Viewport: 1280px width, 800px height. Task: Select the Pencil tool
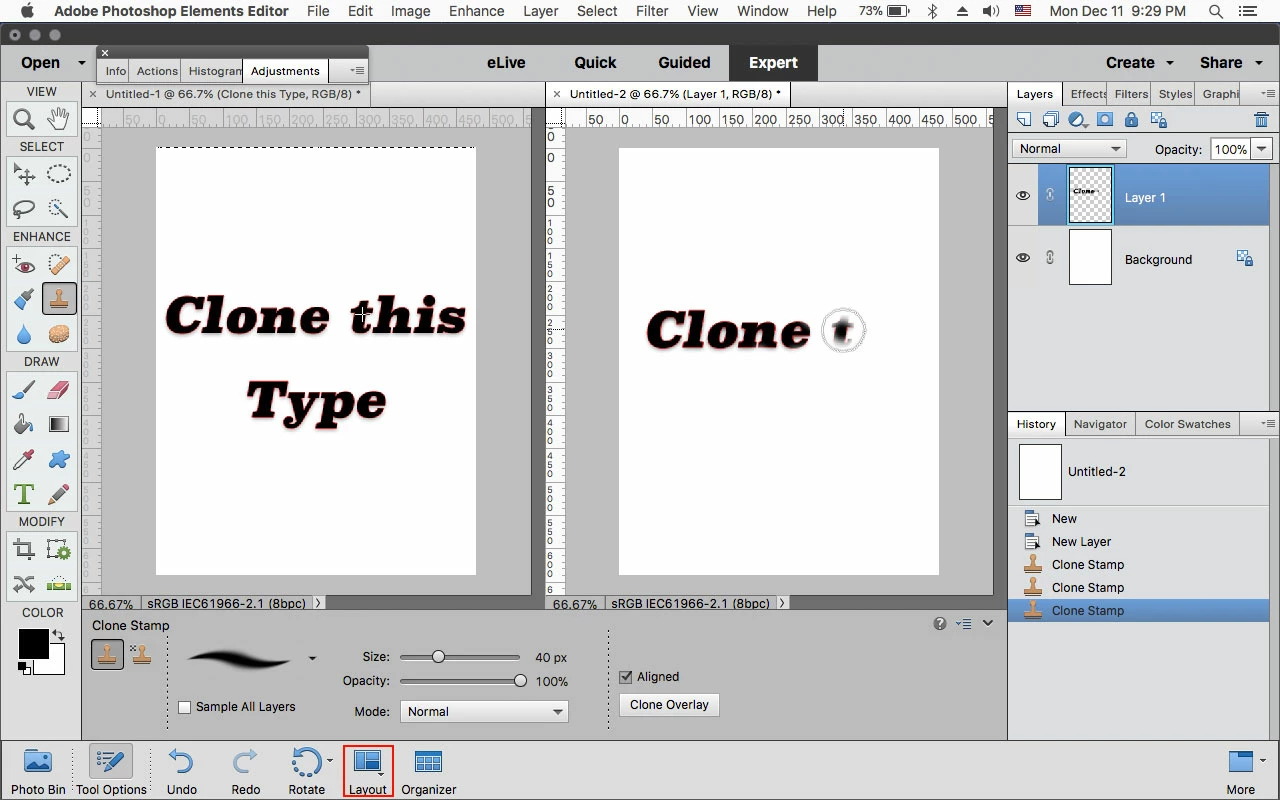[59, 494]
